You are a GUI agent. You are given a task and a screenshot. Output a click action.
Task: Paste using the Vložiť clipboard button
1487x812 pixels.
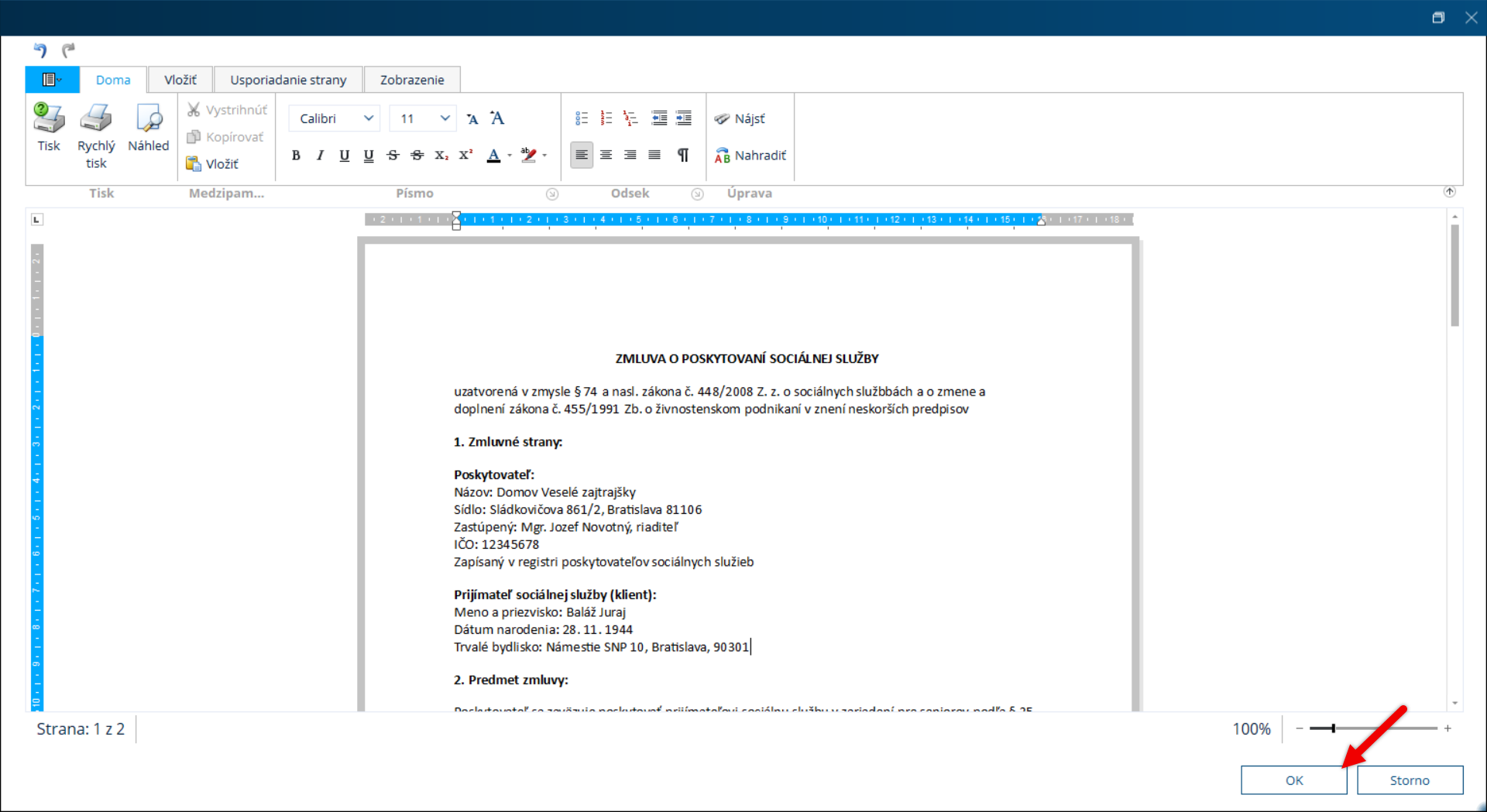point(213,163)
